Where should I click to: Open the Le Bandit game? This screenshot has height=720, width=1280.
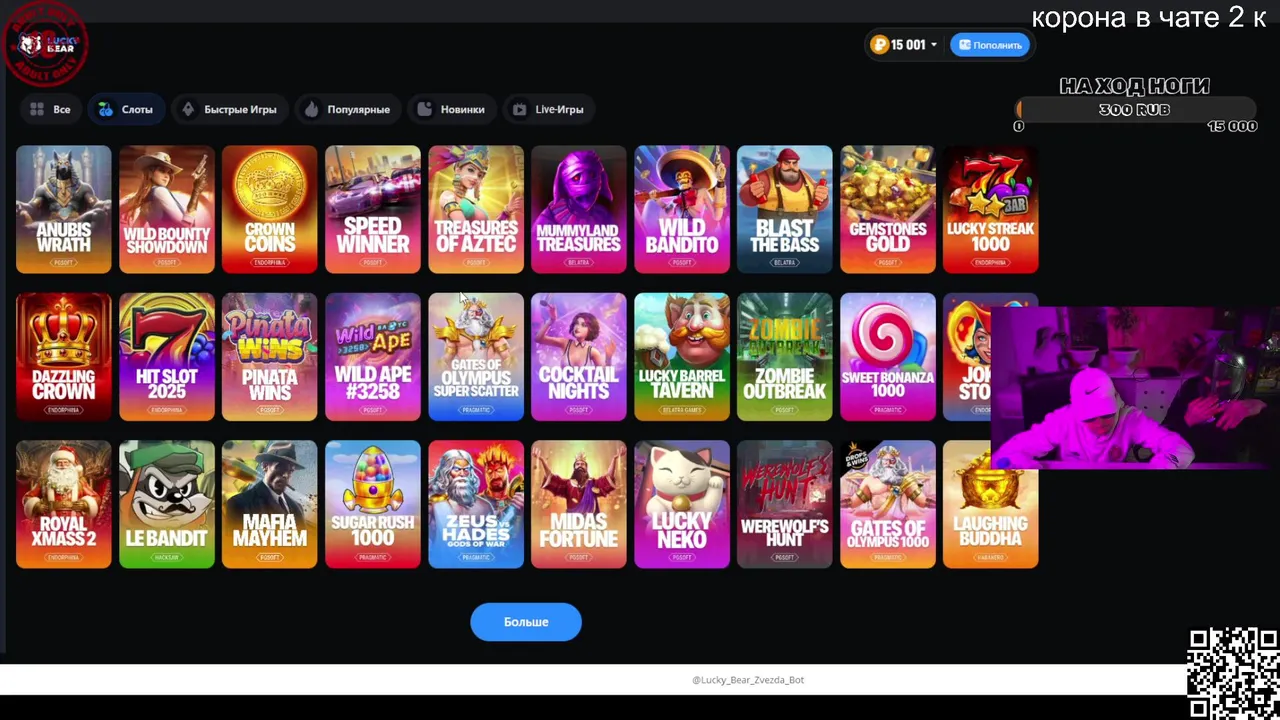click(167, 504)
